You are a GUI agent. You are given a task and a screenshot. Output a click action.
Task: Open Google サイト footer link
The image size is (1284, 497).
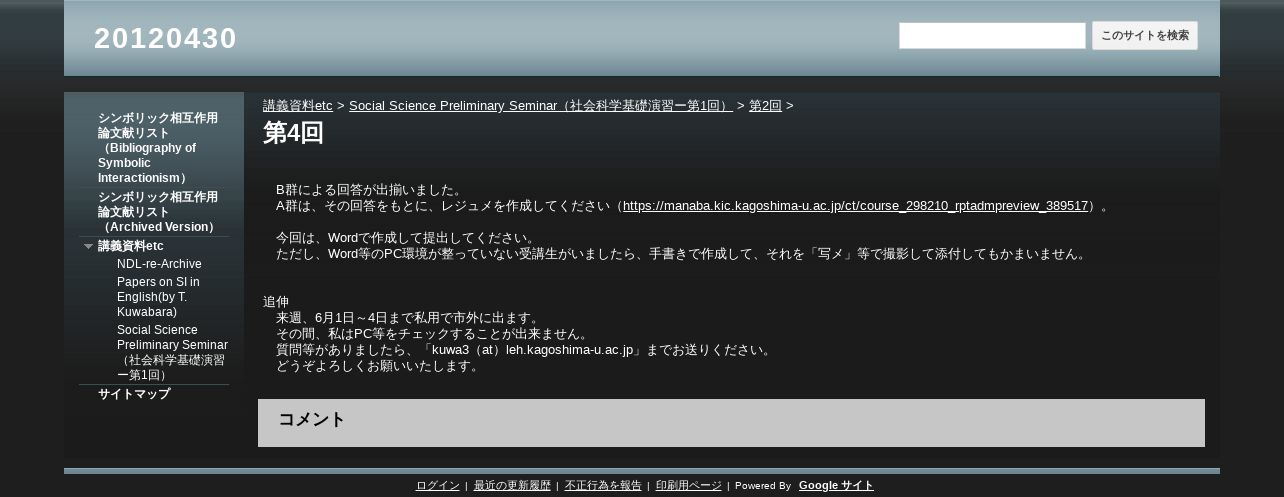tap(836, 486)
